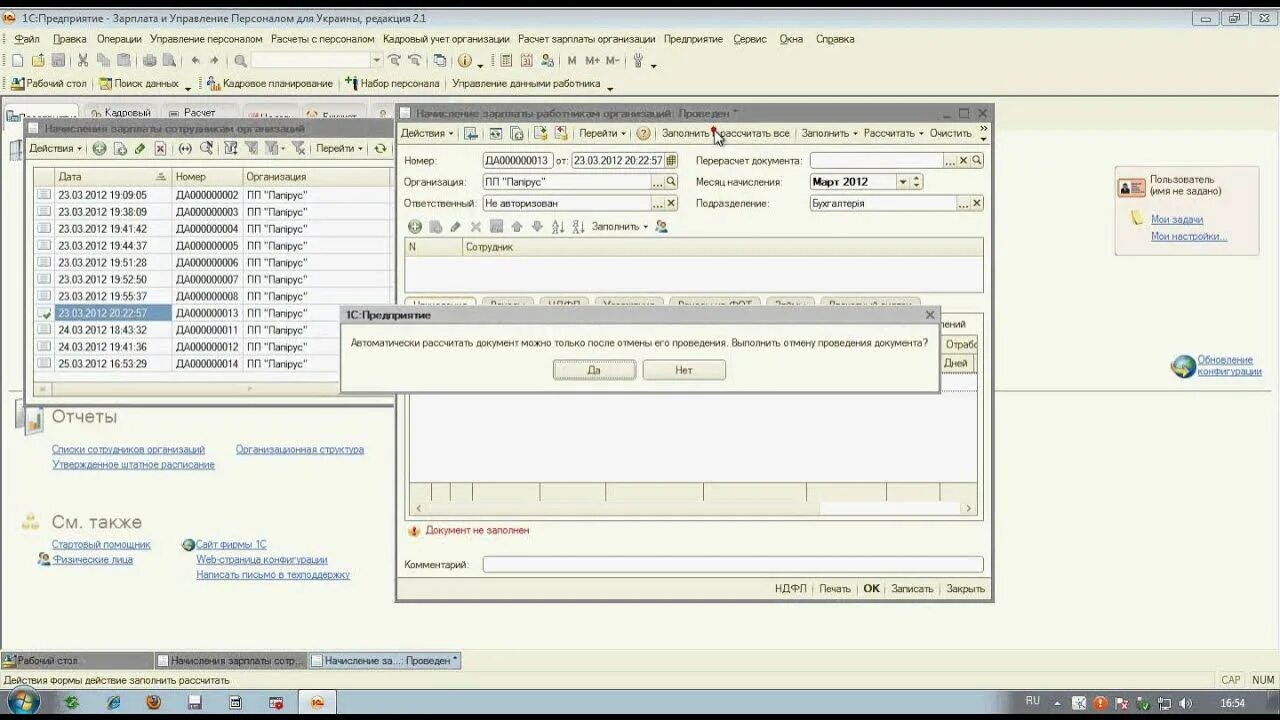Open the Операции menu
The image size is (1280, 720).
[119, 39]
